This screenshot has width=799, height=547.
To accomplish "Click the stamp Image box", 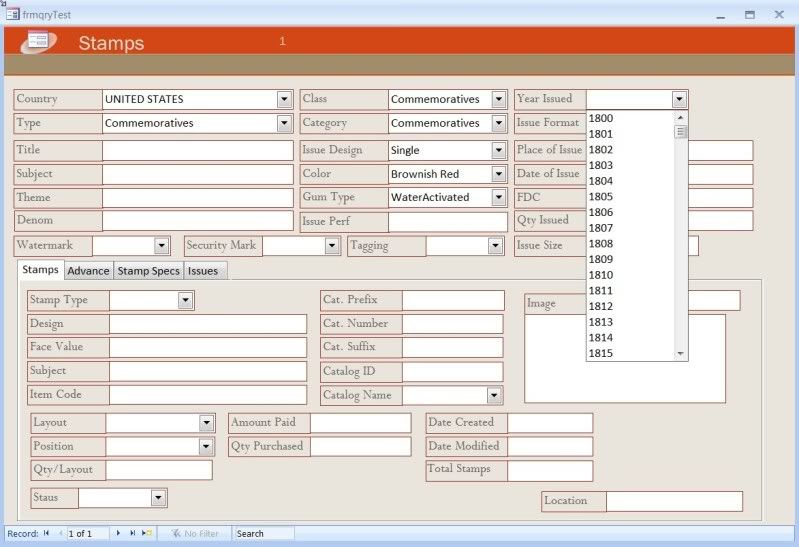I will coord(625,359).
